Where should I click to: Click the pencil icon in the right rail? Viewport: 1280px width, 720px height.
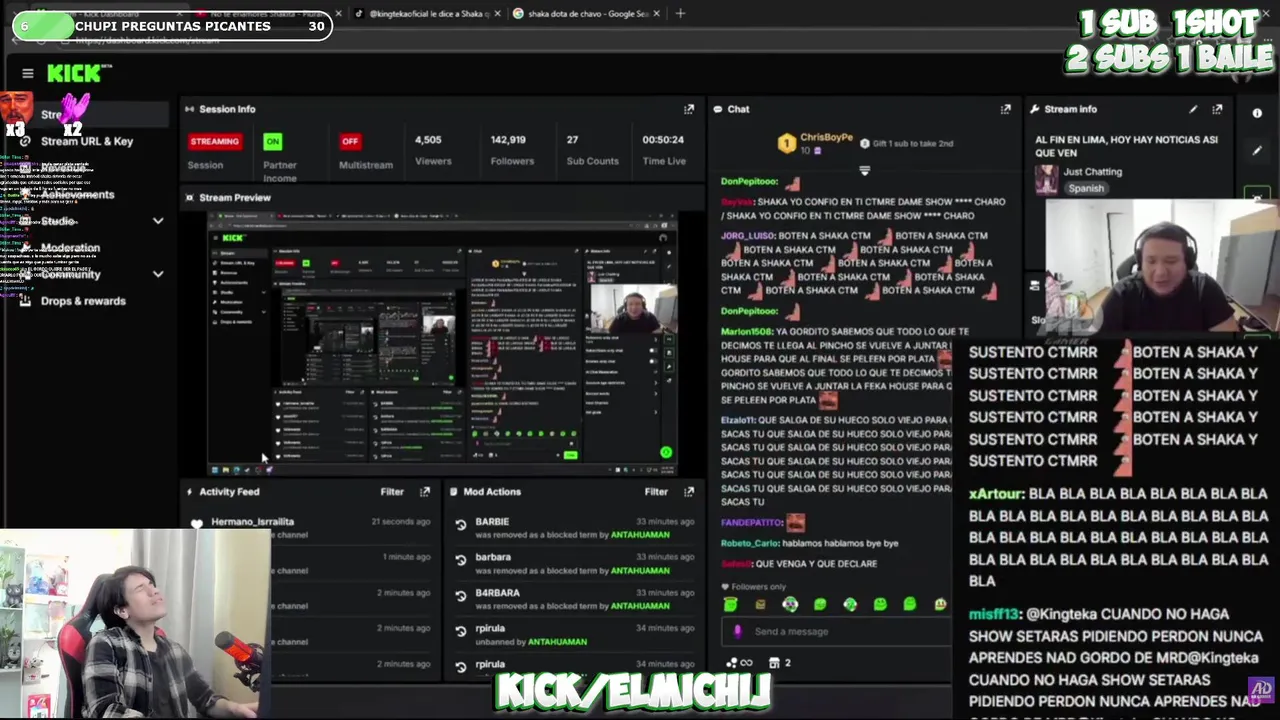[1257, 151]
